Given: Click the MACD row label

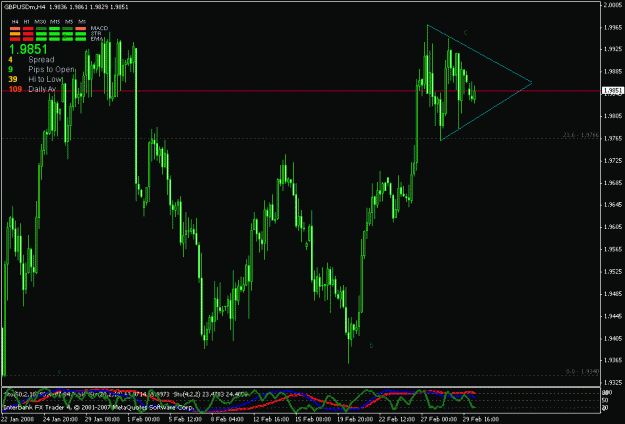Looking at the screenshot, I should [x=99, y=28].
